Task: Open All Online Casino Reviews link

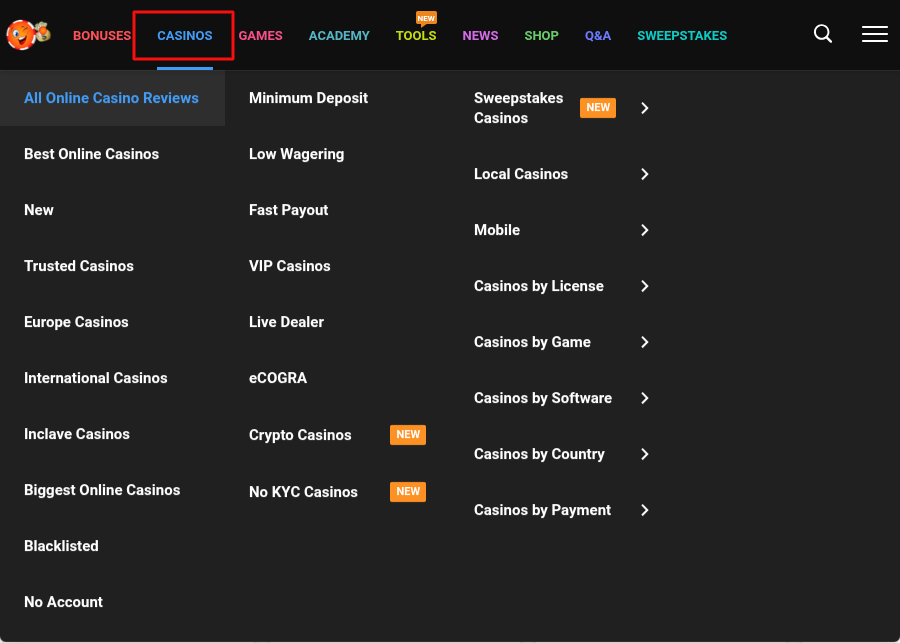Action: pos(111,98)
